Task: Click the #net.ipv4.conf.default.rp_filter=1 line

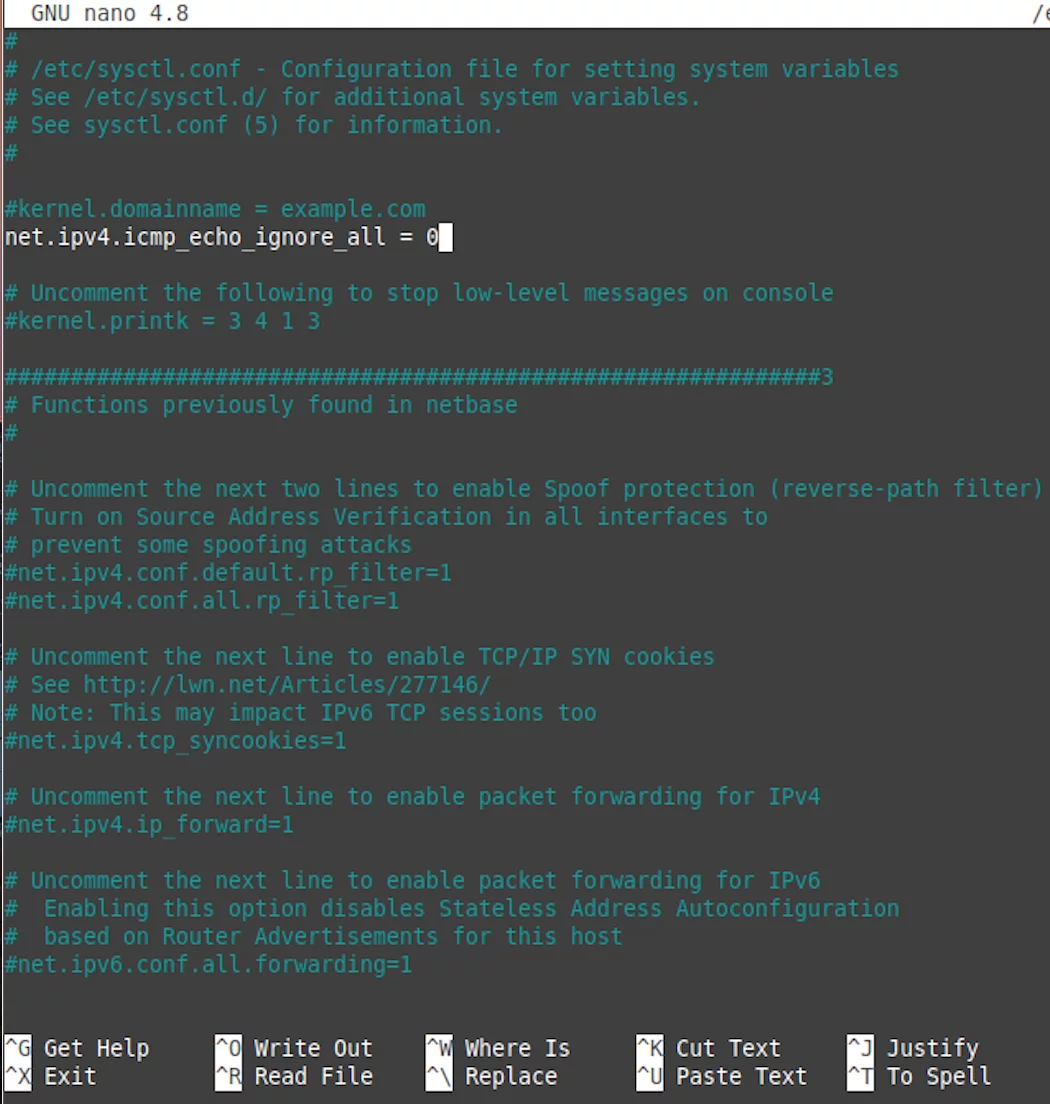Action: (x=228, y=572)
